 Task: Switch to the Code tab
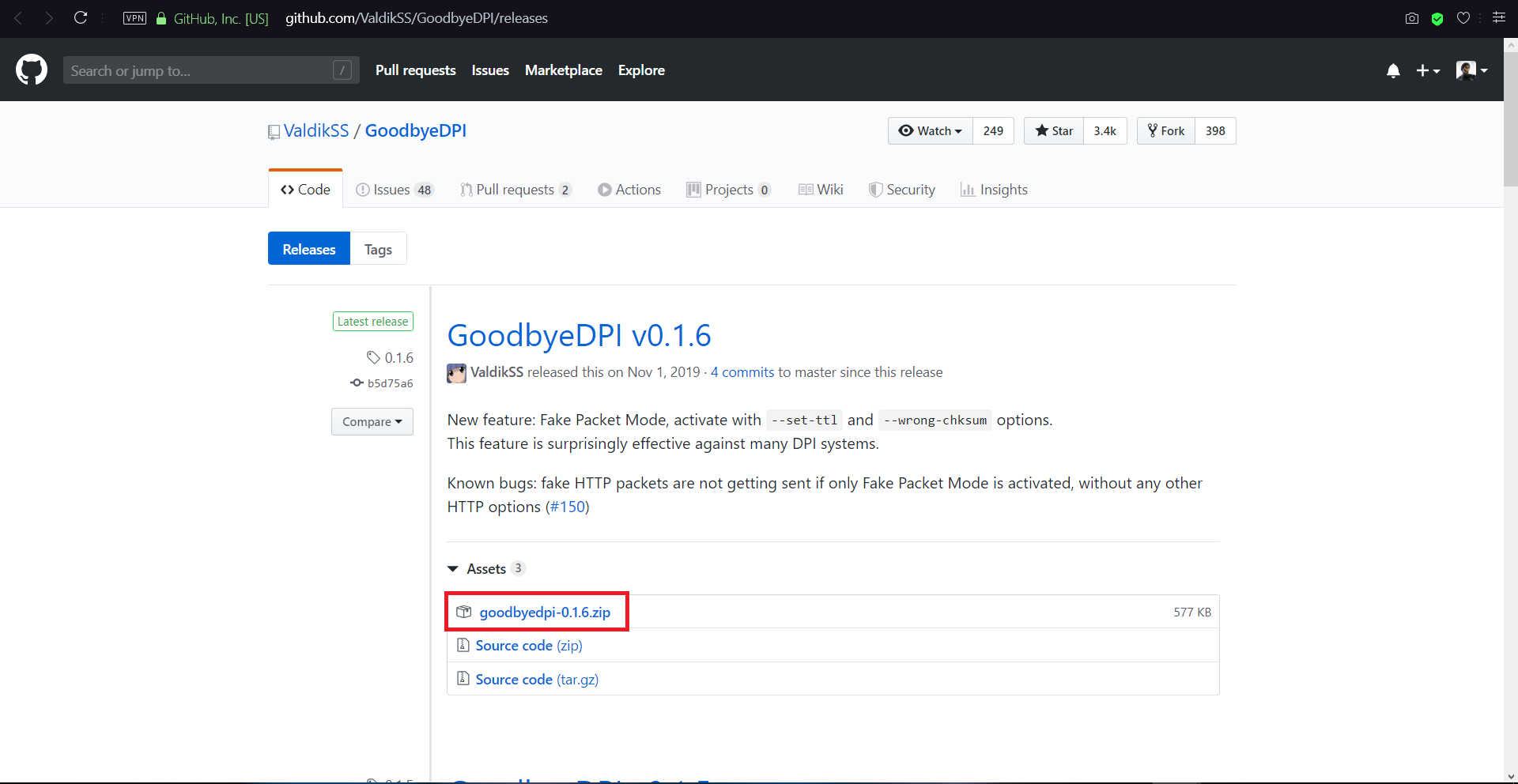[x=305, y=190]
